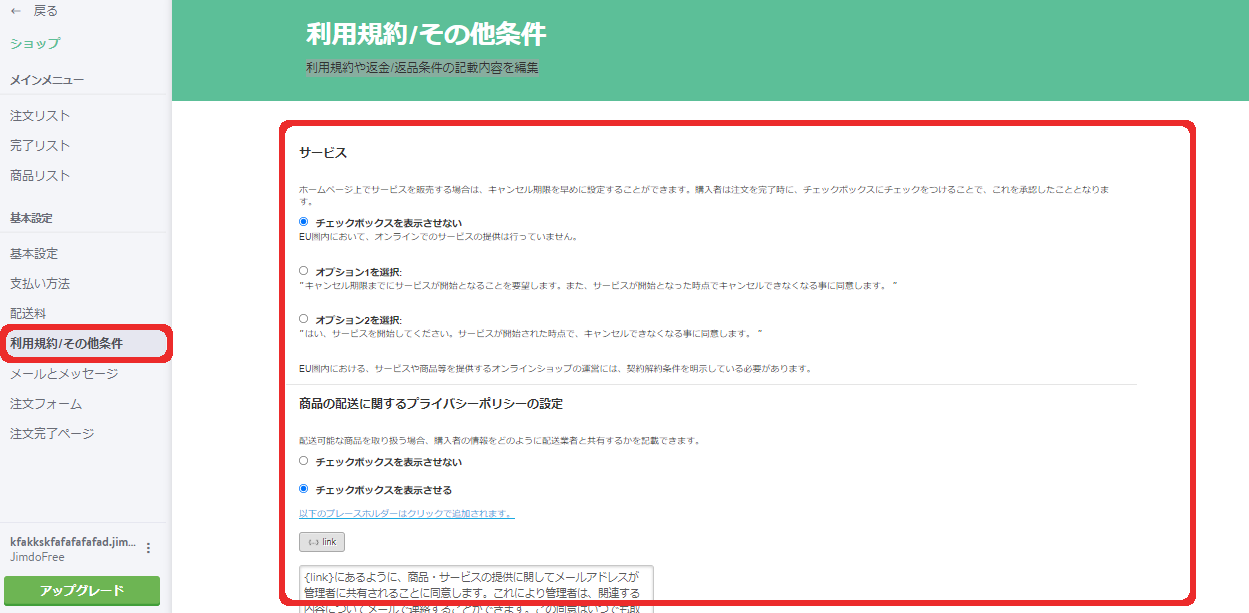This screenshot has height=613, width=1249.
Task: Go to 商品リスト menu item
Action: pos(40,176)
